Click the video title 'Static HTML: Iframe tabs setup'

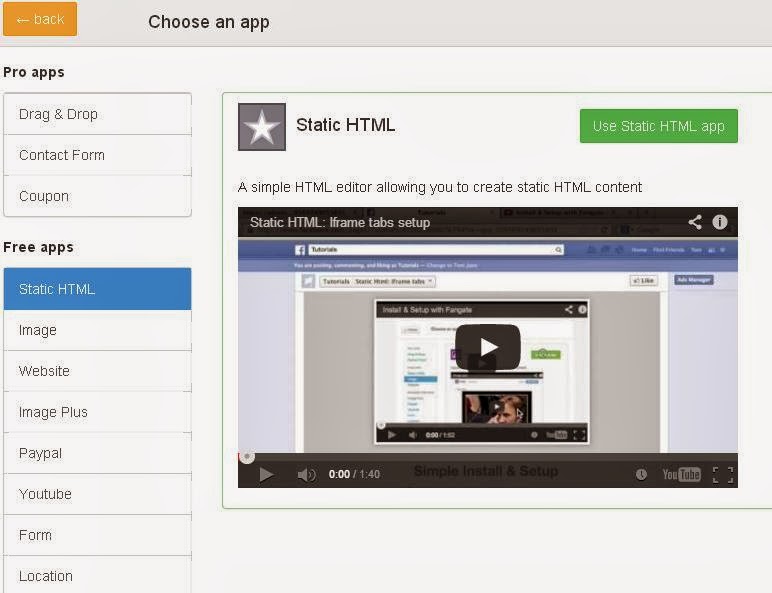(340, 222)
